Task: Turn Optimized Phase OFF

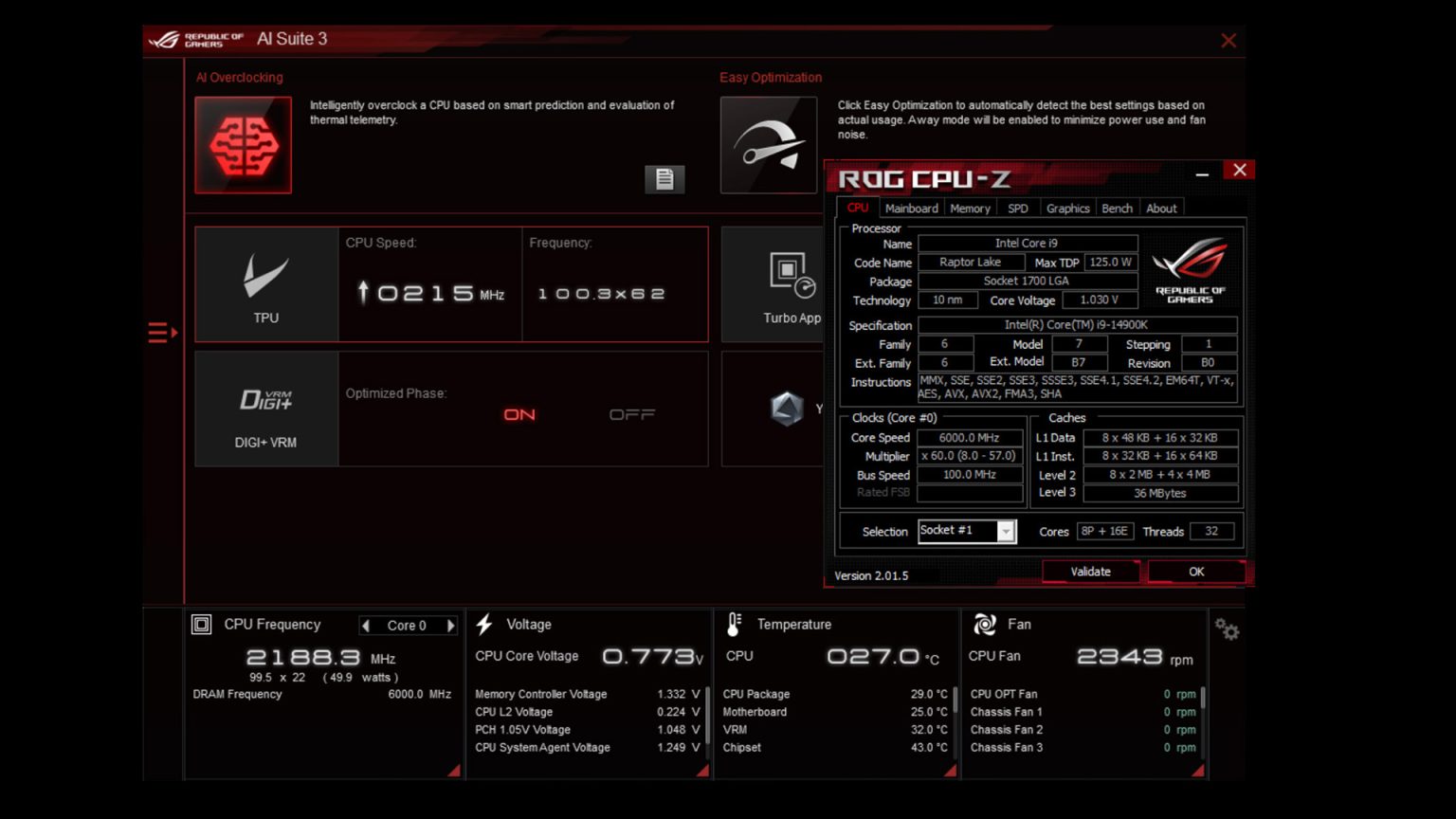Action: coord(632,414)
